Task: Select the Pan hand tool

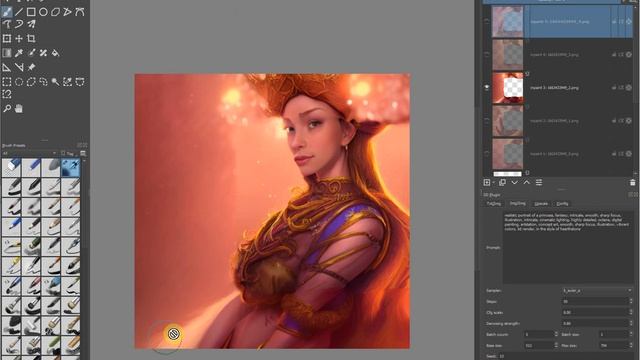Action: click(x=19, y=109)
